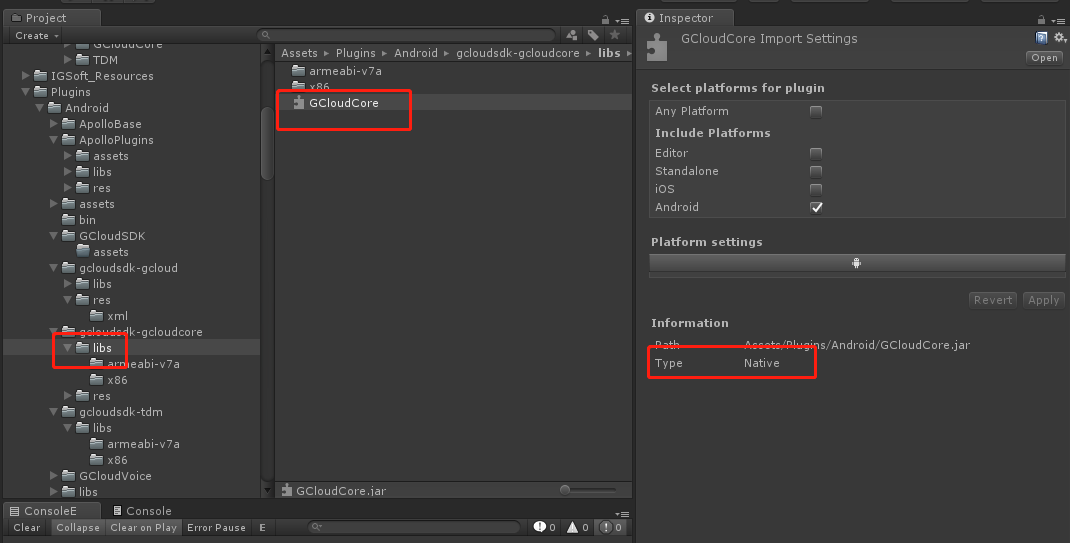Click the bin folder icon in tree
This screenshot has height=543, width=1070.
[x=68, y=220]
